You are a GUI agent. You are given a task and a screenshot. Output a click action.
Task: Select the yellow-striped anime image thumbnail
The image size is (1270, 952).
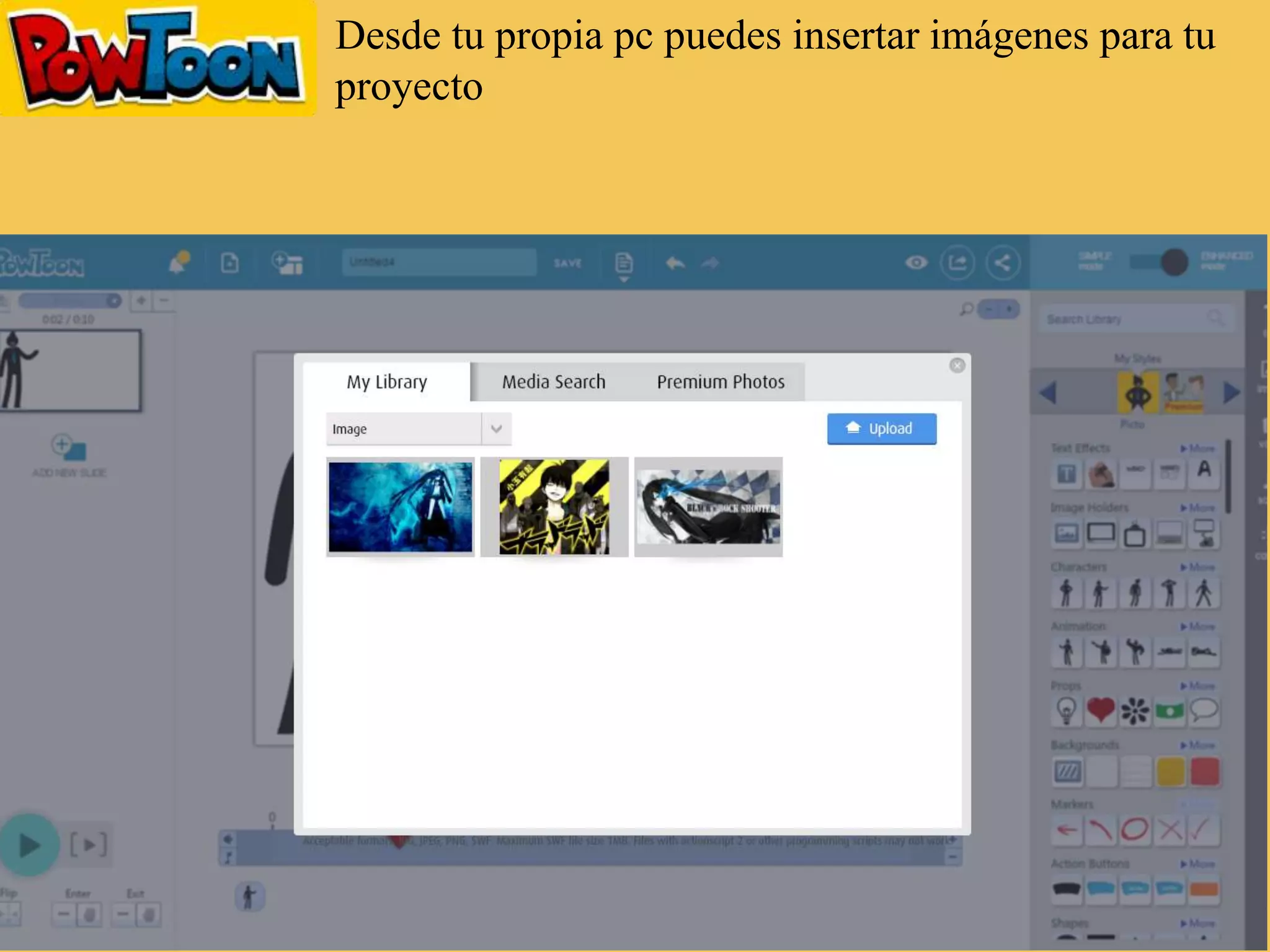click(554, 507)
